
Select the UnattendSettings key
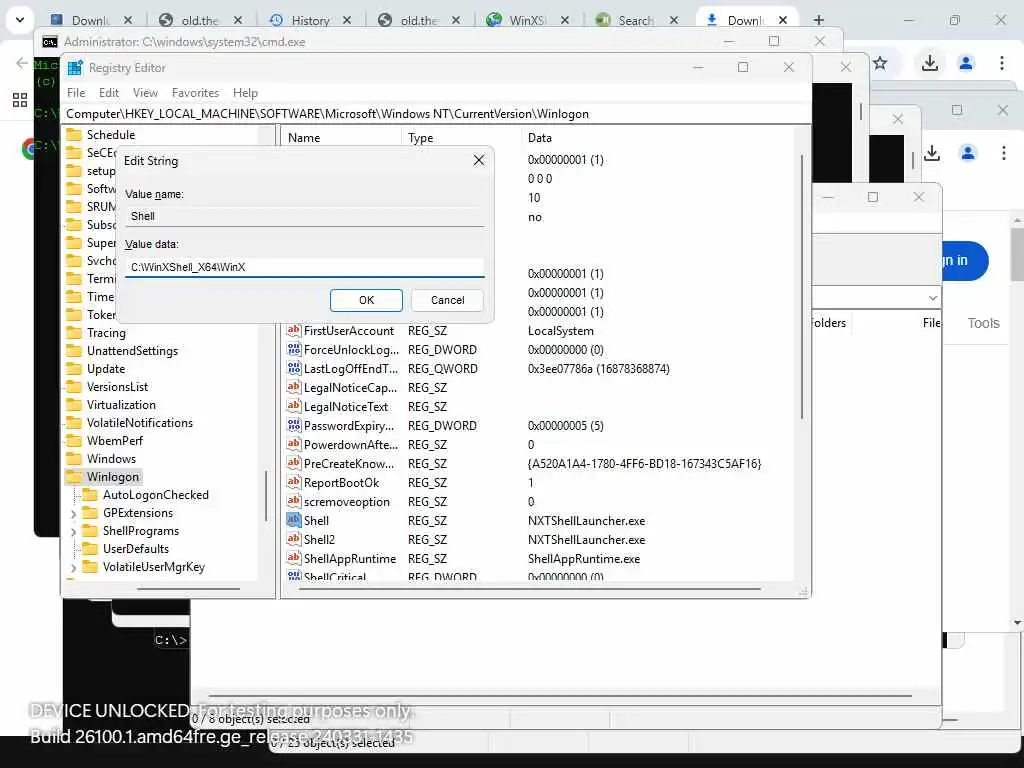pos(132,351)
